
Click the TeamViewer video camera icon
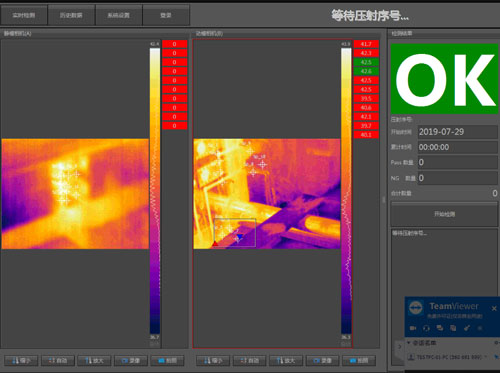tap(413, 328)
